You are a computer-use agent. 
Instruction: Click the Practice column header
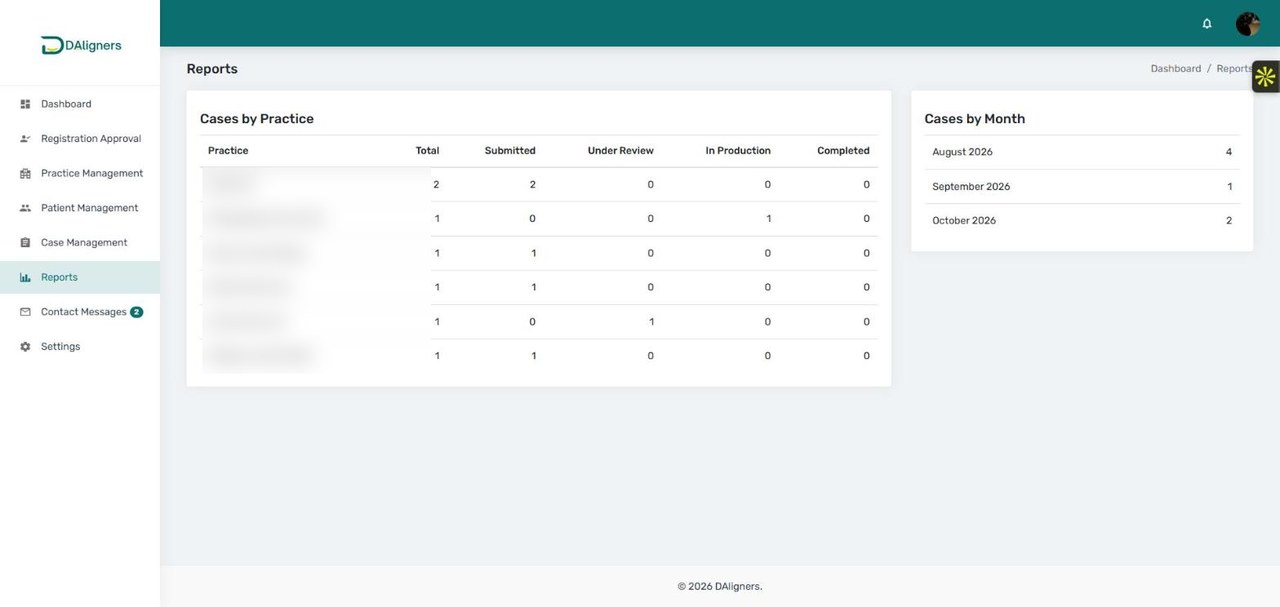coord(228,151)
